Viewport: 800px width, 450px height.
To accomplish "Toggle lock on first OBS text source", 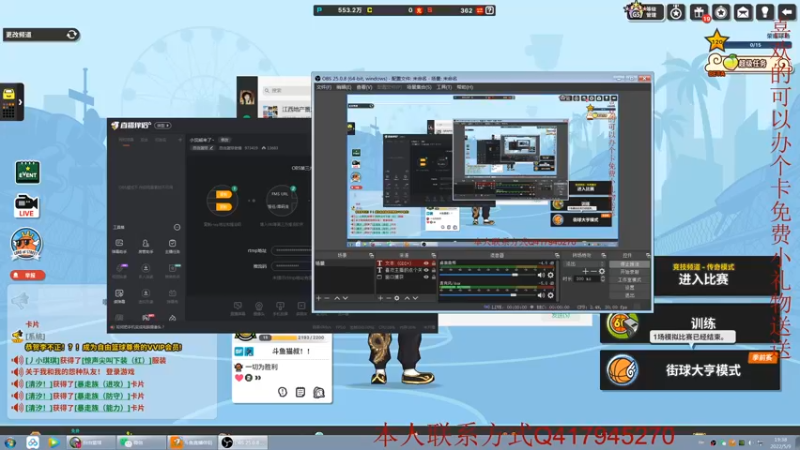I will pyautogui.click(x=434, y=263).
